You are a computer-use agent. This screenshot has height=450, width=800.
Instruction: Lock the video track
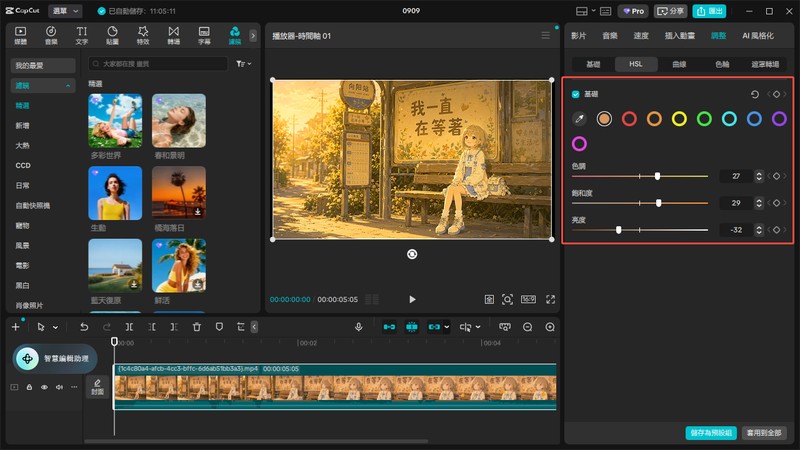29,387
